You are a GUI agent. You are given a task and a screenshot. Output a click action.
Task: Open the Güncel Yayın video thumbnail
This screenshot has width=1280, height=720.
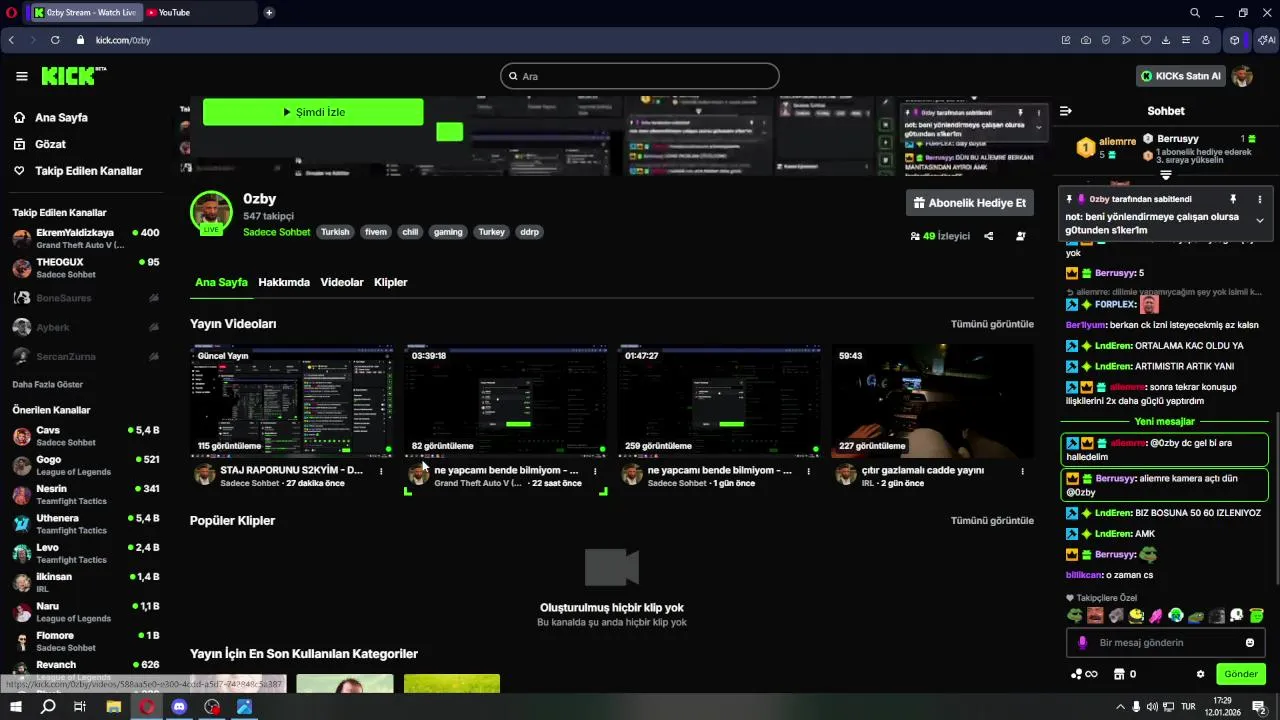coord(292,401)
